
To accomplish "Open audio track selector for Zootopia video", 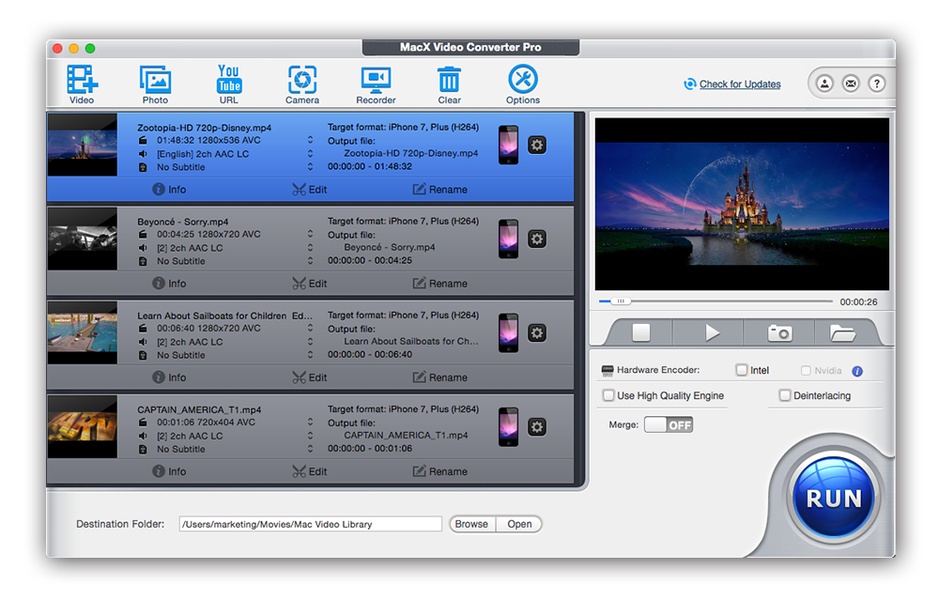I will click(x=310, y=154).
